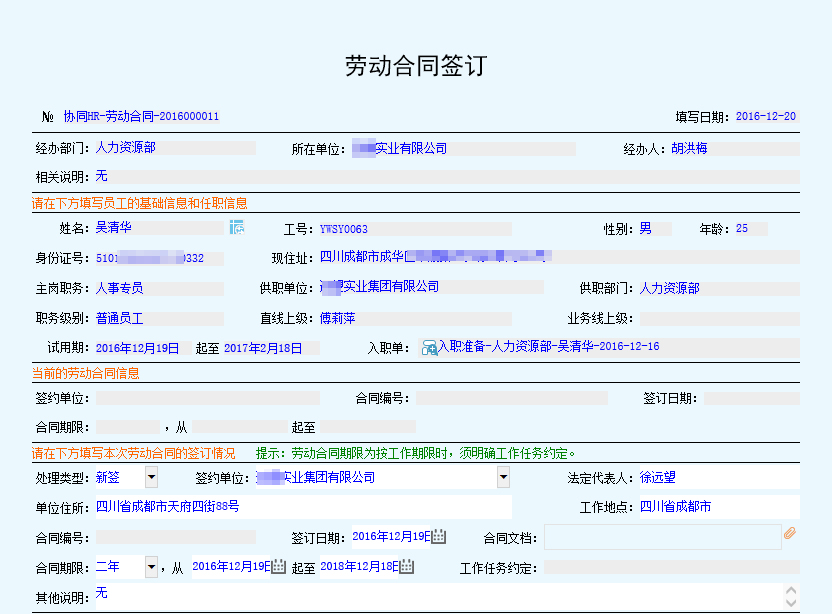Click the paperclip to attach 合同文档
832x614 pixels.
[x=790, y=533]
